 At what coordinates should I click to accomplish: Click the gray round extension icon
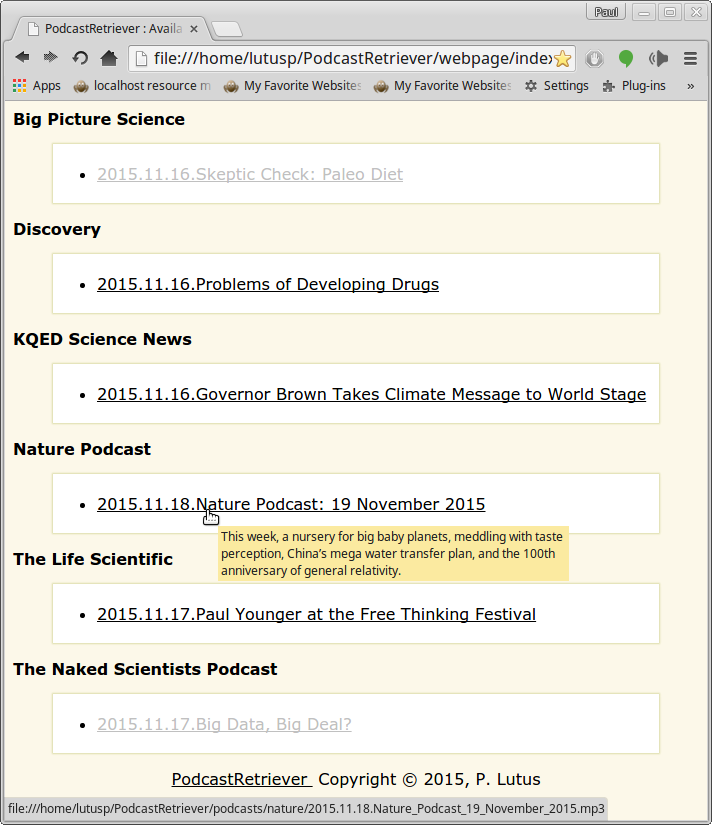click(594, 58)
